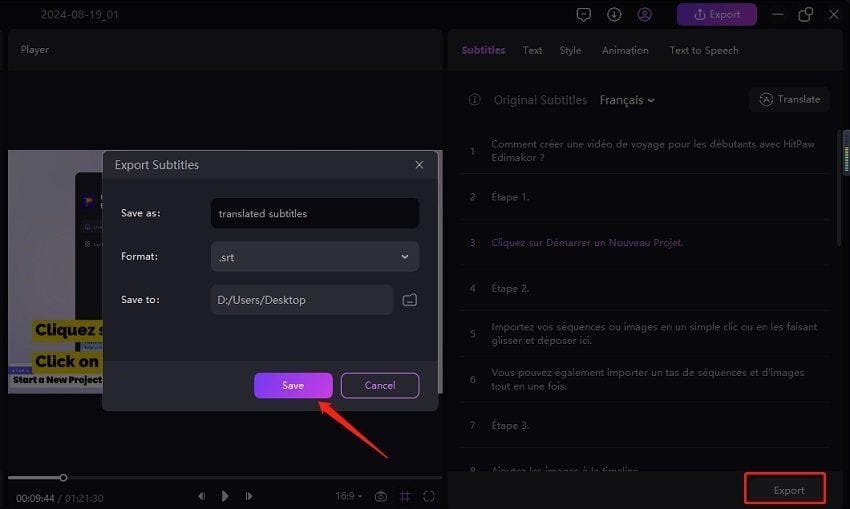850x509 pixels.
Task: Click the info icon beside Original Subtitles
Action: coord(474,100)
